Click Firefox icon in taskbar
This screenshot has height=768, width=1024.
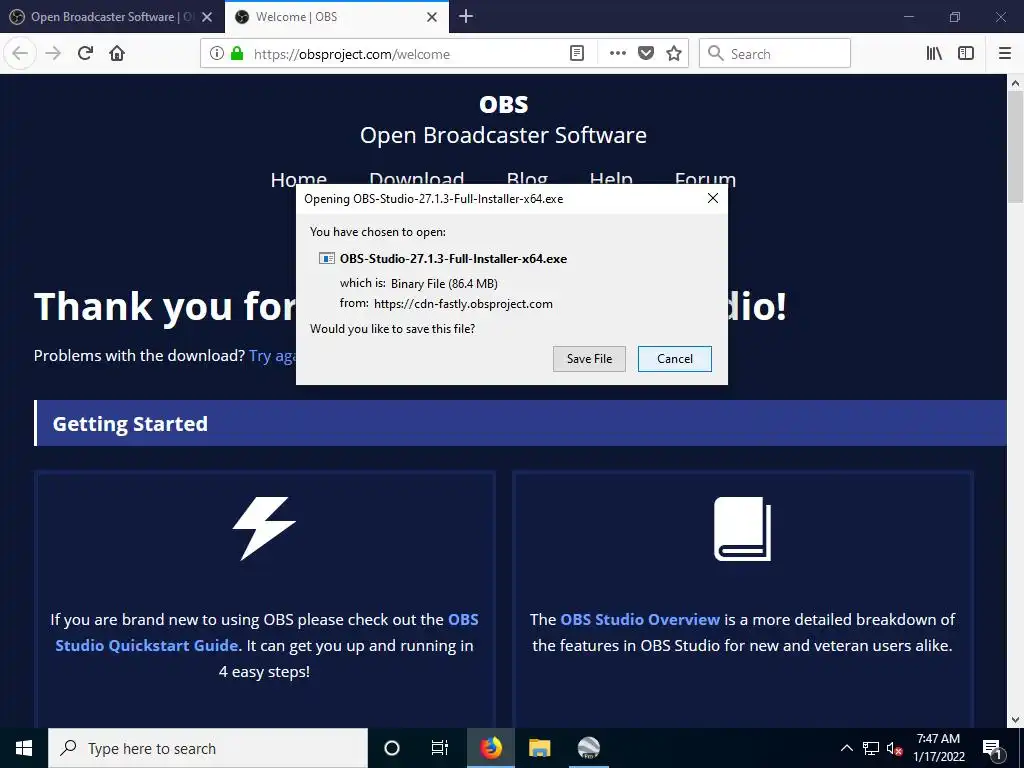(x=490, y=748)
